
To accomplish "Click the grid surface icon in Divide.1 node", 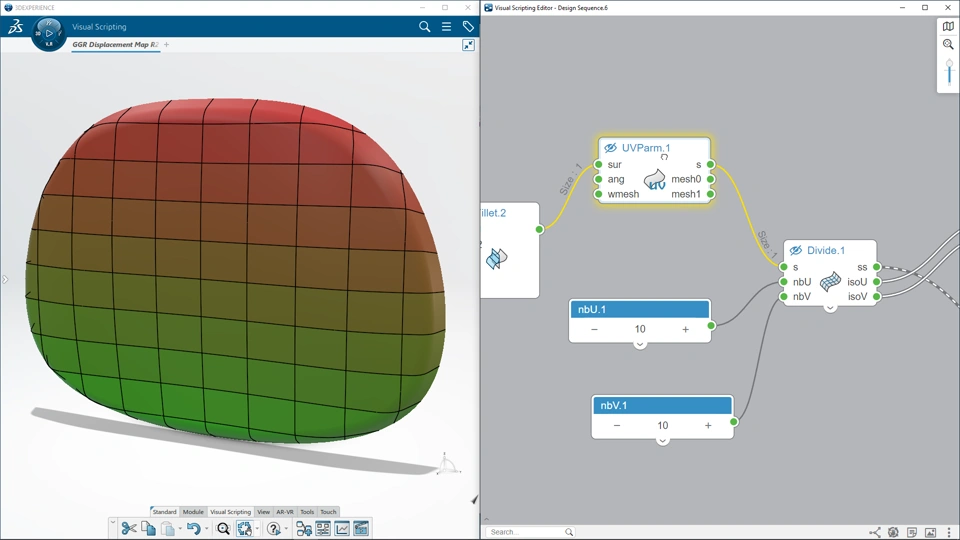I will (830, 282).
